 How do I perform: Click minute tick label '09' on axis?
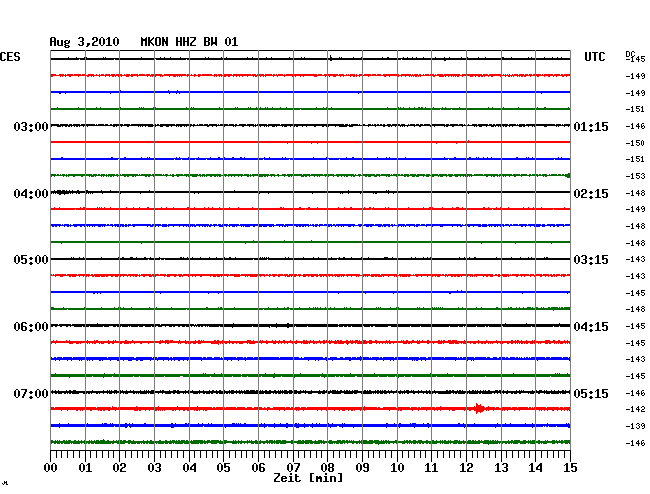pyautogui.click(x=362, y=468)
